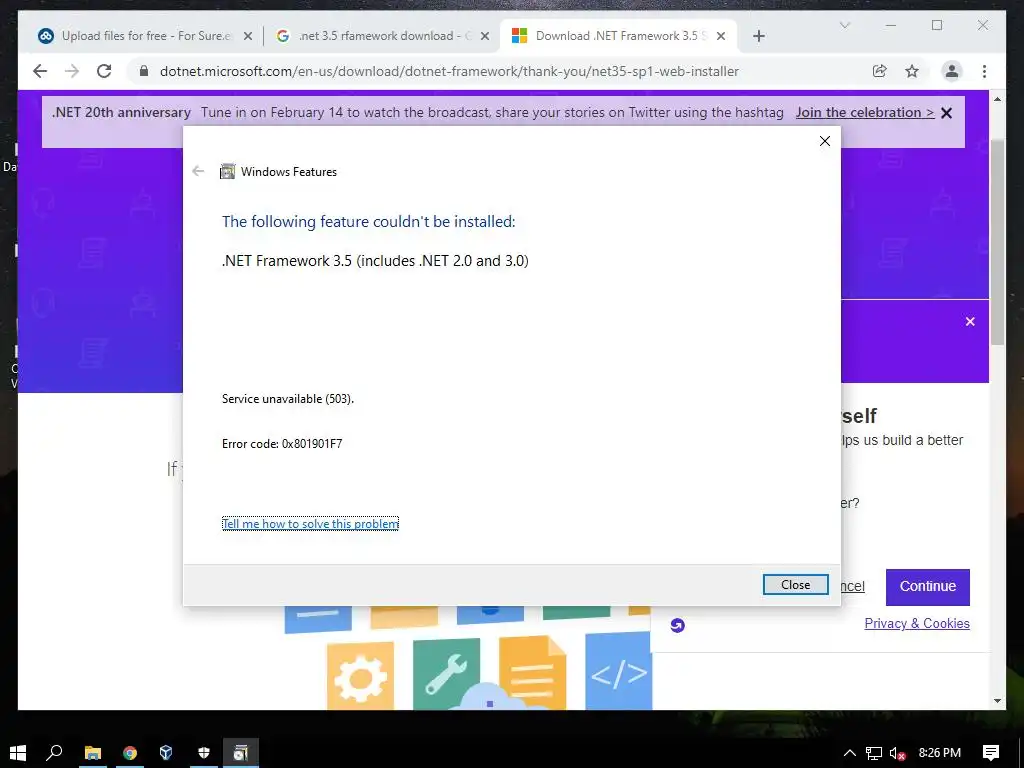Click the Chrome back arrow button
Screen dimensions: 1024x768
click(x=40, y=71)
